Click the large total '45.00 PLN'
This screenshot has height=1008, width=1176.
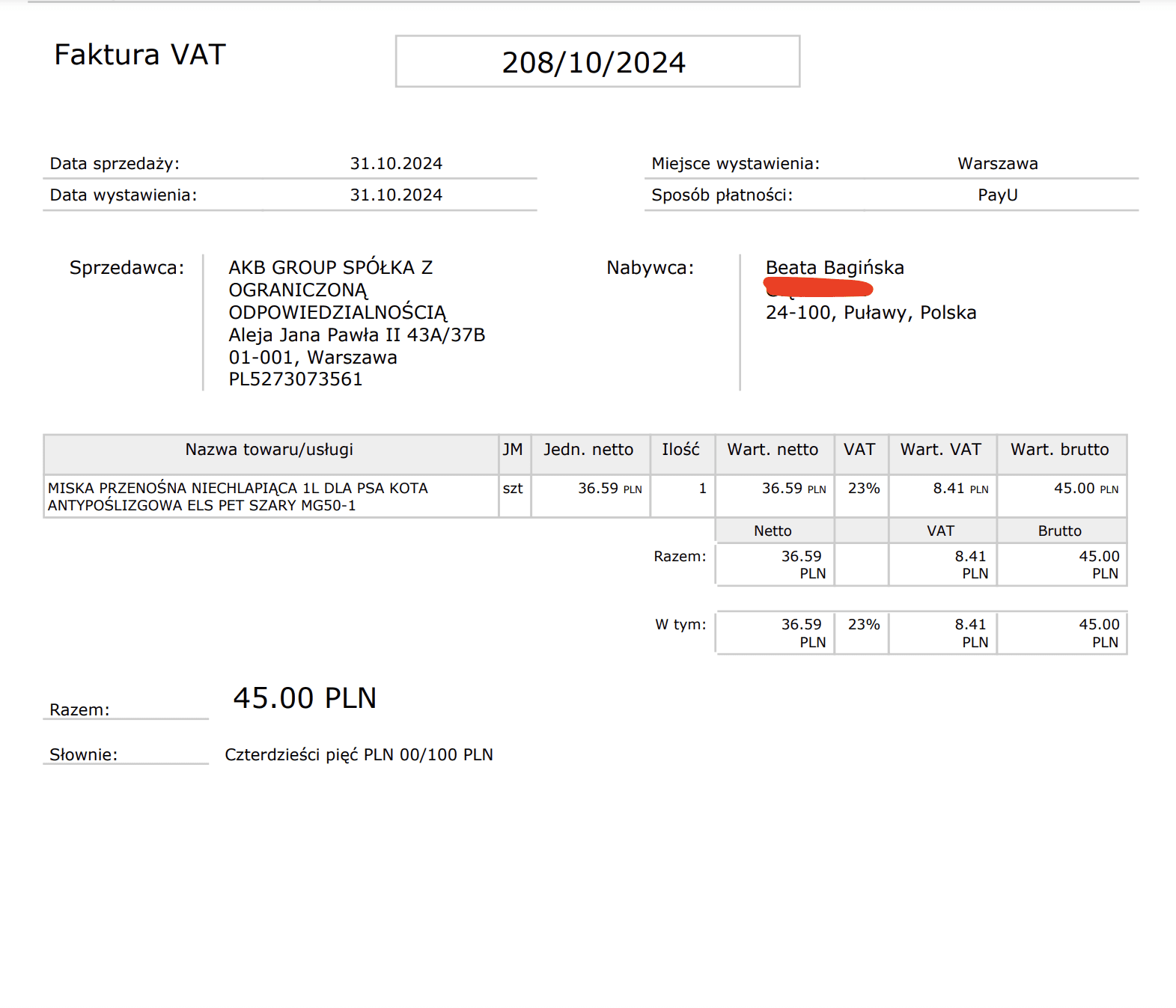click(x=305, y=698)
